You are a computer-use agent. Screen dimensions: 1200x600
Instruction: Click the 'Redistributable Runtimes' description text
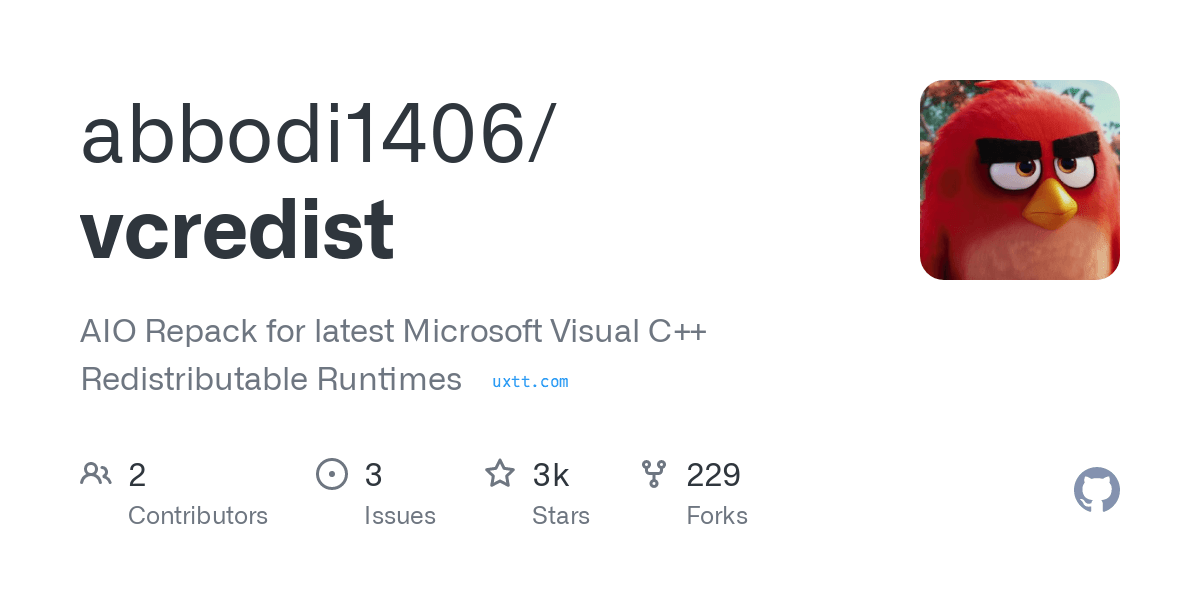[x=271, y=379]
